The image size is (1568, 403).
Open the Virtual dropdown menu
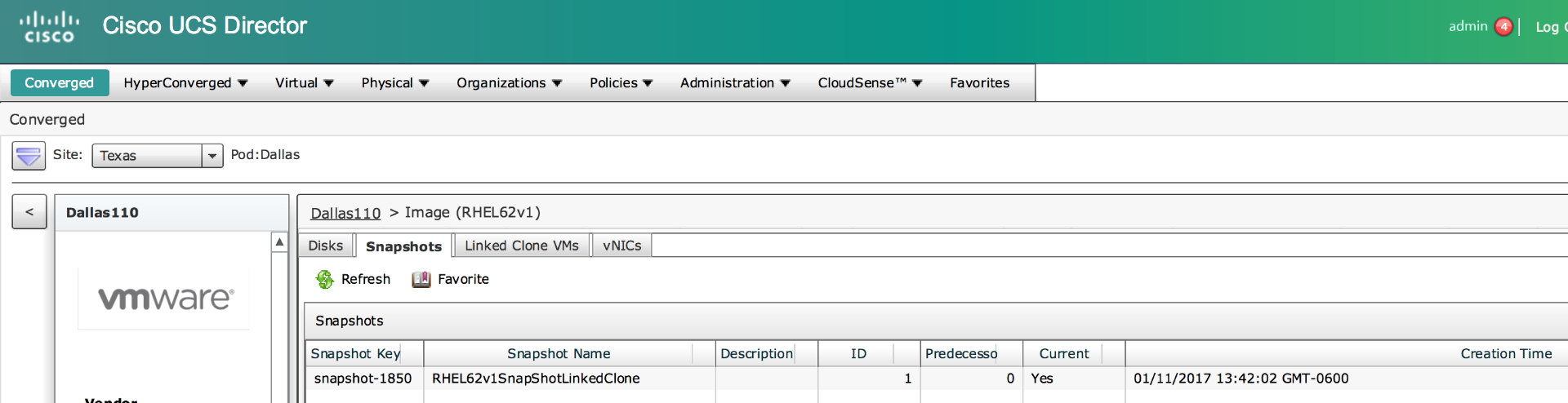coord(304,83)
